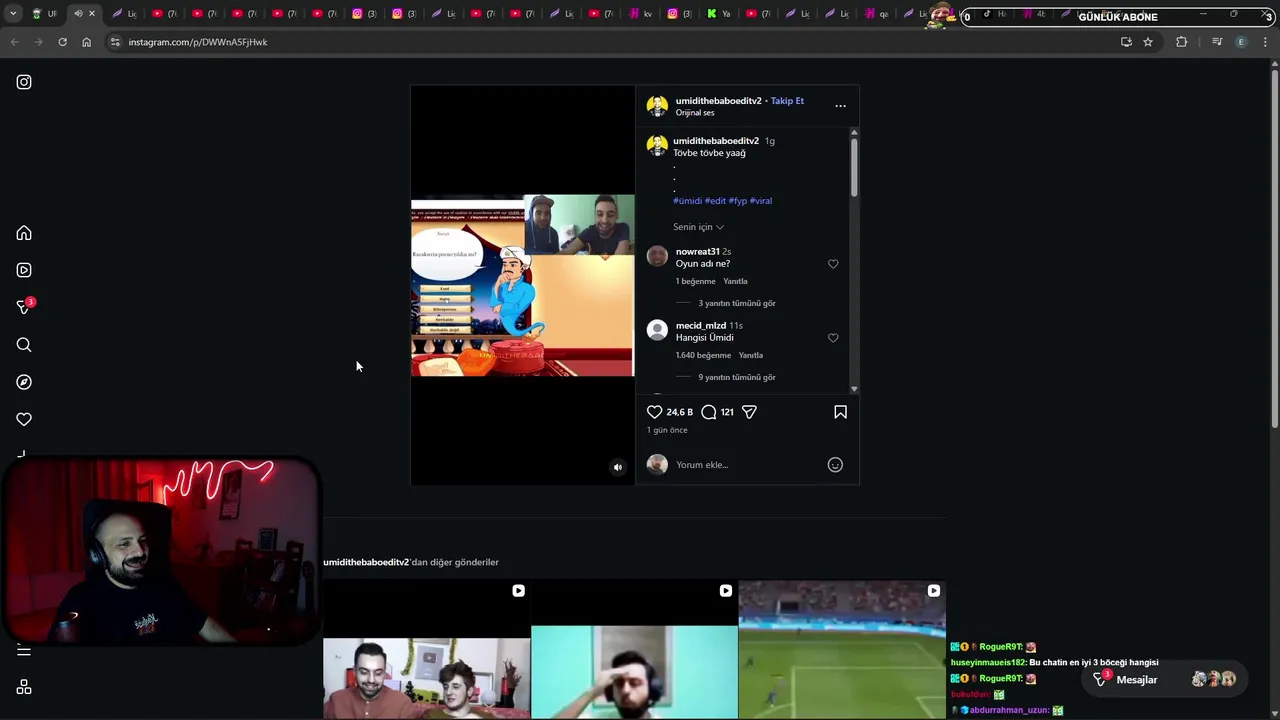Open the #edit hashtag
1280x720 pixels.
tap(715, 201)
